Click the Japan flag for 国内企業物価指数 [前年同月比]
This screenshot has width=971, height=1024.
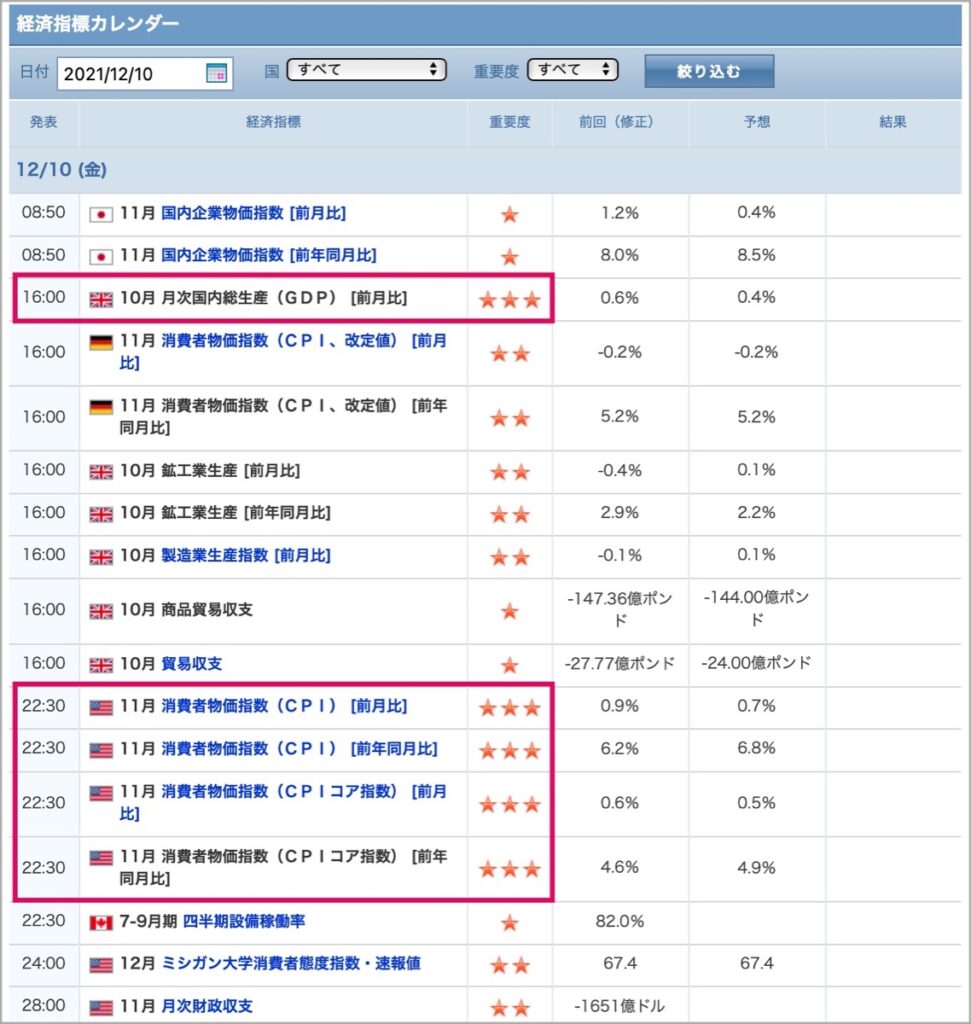pyautogui.click(x=101, y=257)
